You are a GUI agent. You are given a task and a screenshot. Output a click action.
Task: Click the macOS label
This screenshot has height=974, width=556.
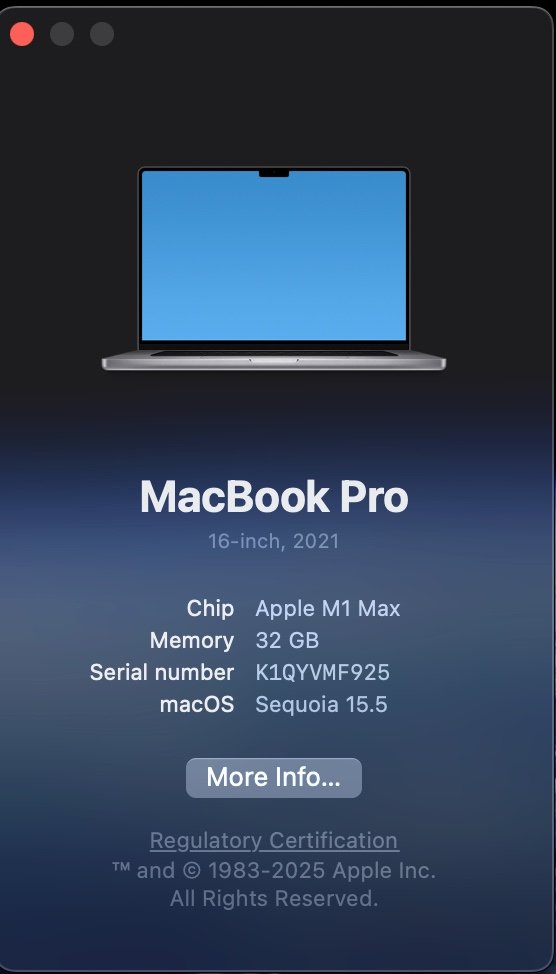click(x=197, y=705)
